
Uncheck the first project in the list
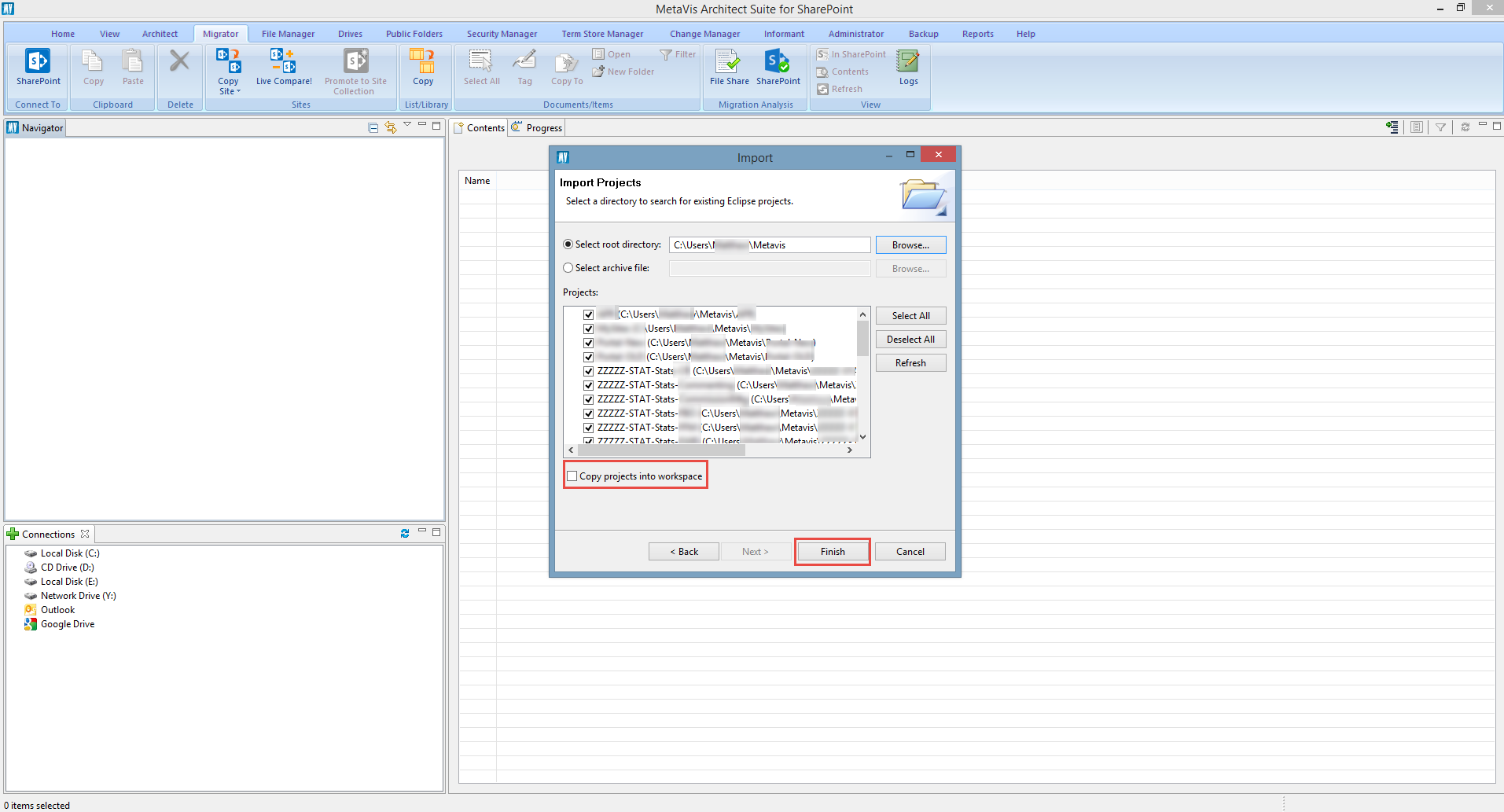click(x=588, y=314)
